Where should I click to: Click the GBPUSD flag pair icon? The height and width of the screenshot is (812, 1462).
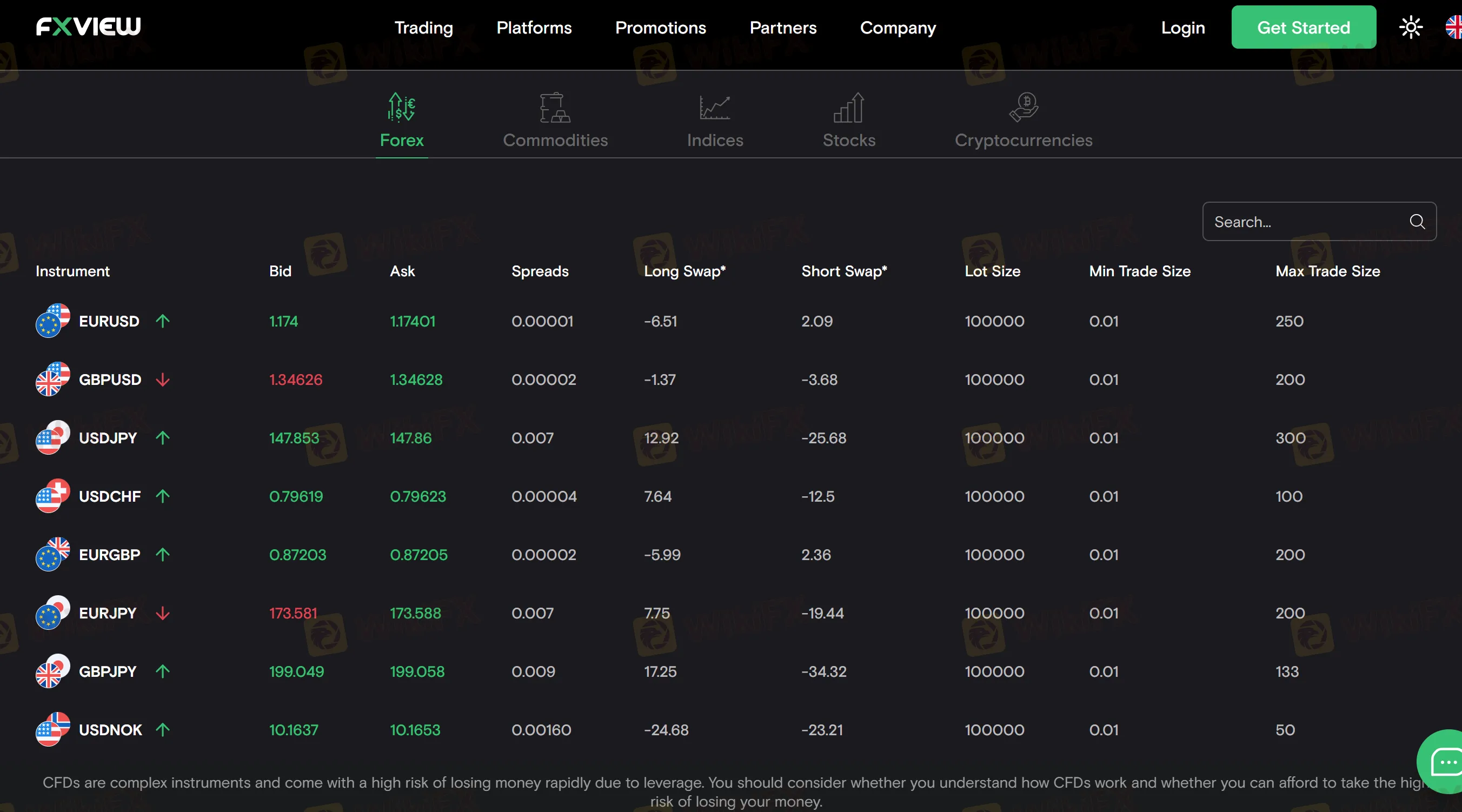53,379
